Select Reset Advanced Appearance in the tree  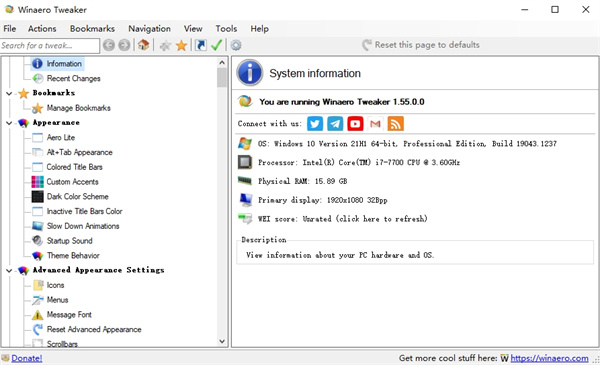(94, 329)
